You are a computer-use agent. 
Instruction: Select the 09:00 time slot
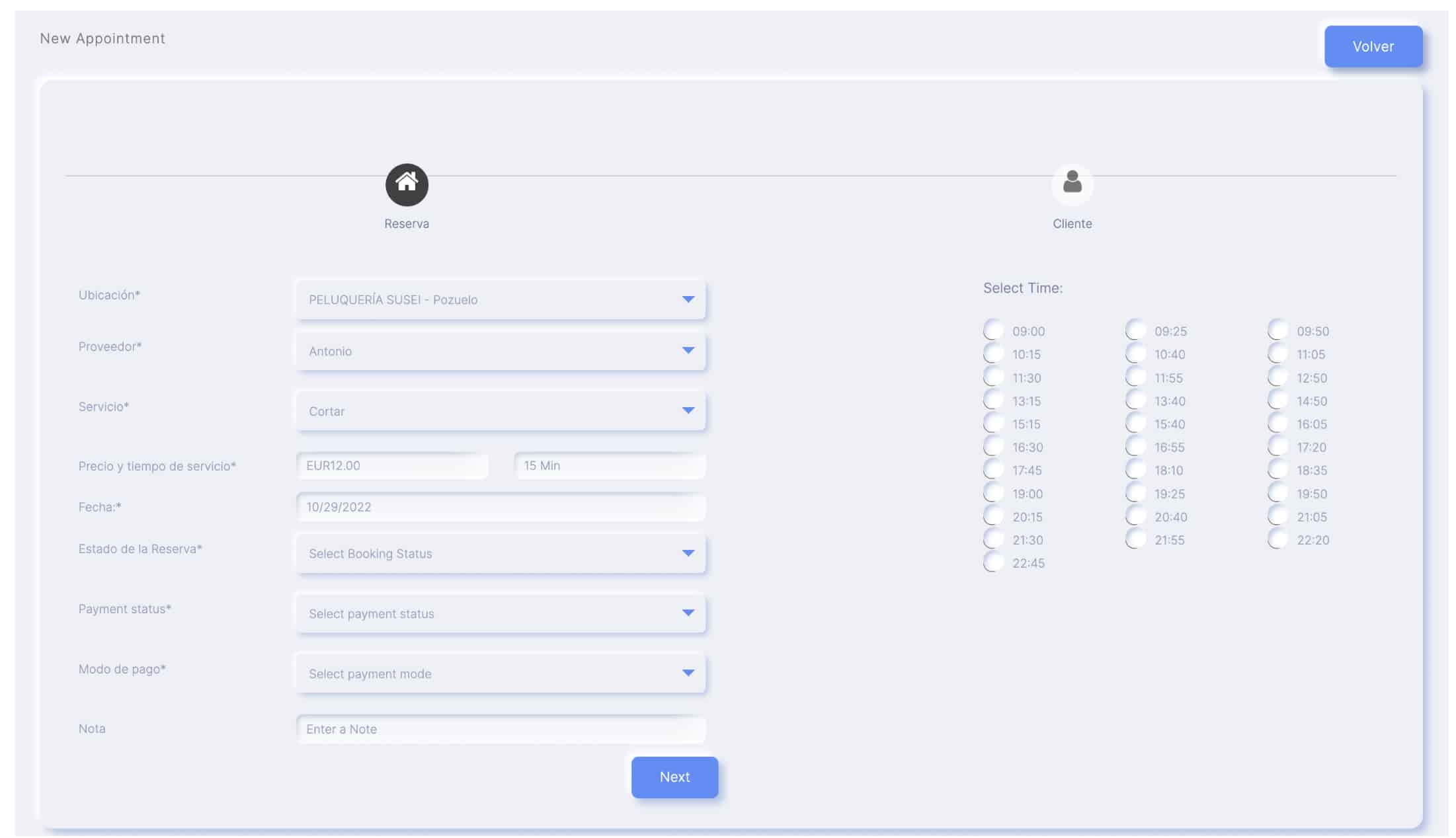pyautogui.click(x=993, y=330)
